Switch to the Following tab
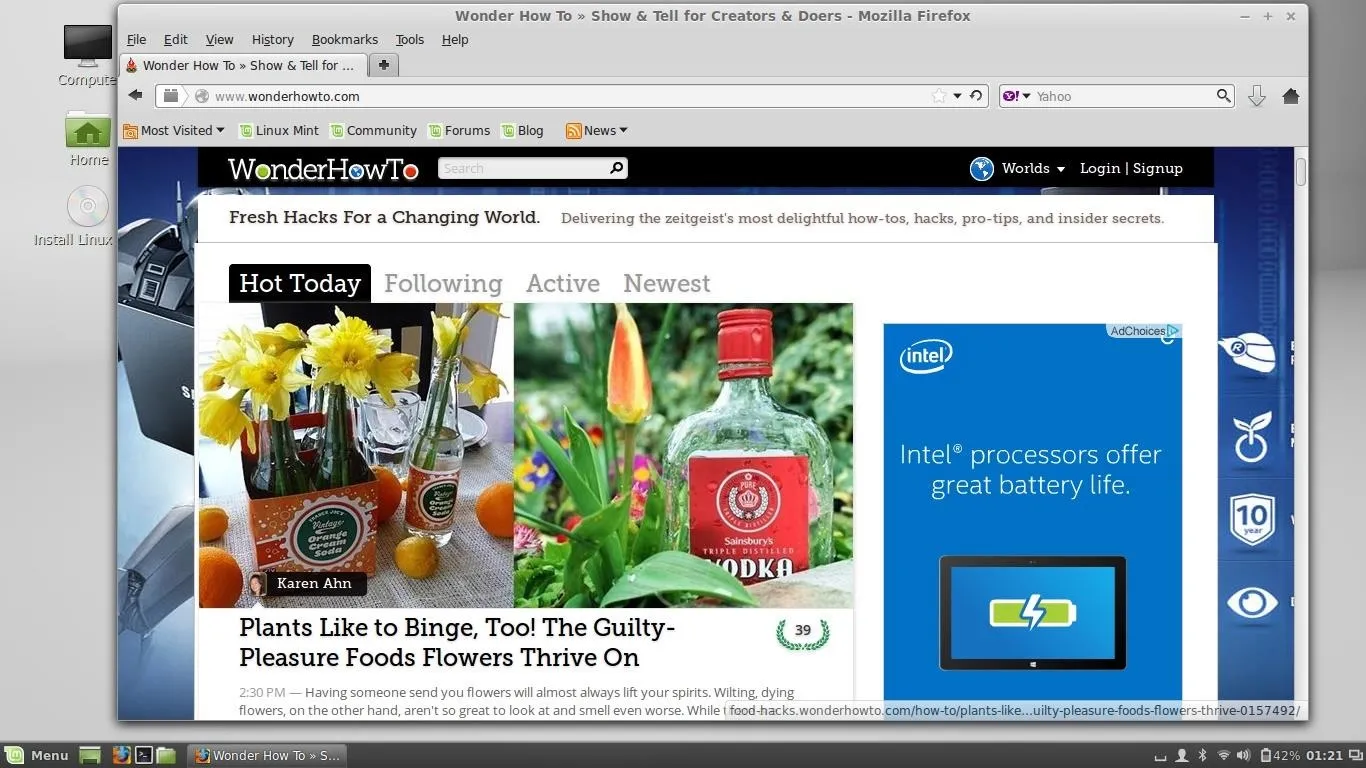Image resolution: width=1366 pixels, height=768 pixels. coord(443,283)
